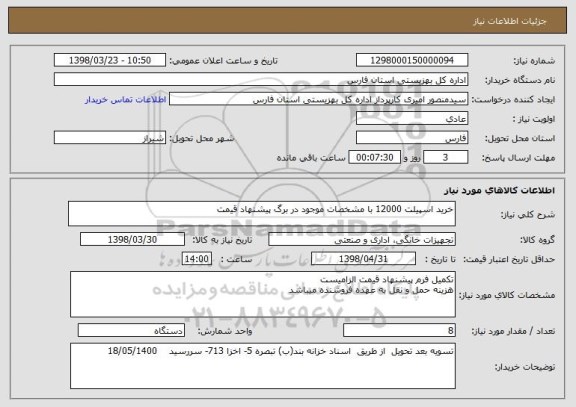The height and width of the screenshot is (407, 576).
Task: Click the remaining time field 00:07:30
Action: 374,158
